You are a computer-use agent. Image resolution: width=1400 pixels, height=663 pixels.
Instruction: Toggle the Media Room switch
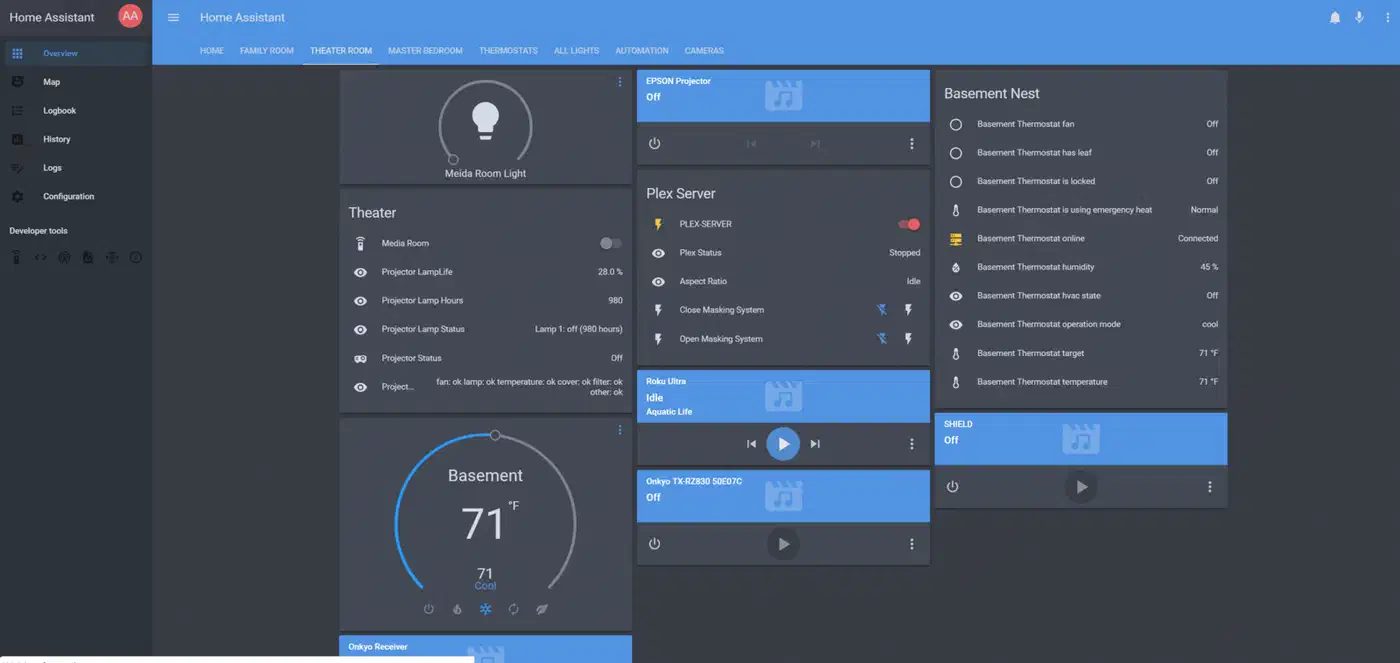pyautogui.click(x=610, y=243)
